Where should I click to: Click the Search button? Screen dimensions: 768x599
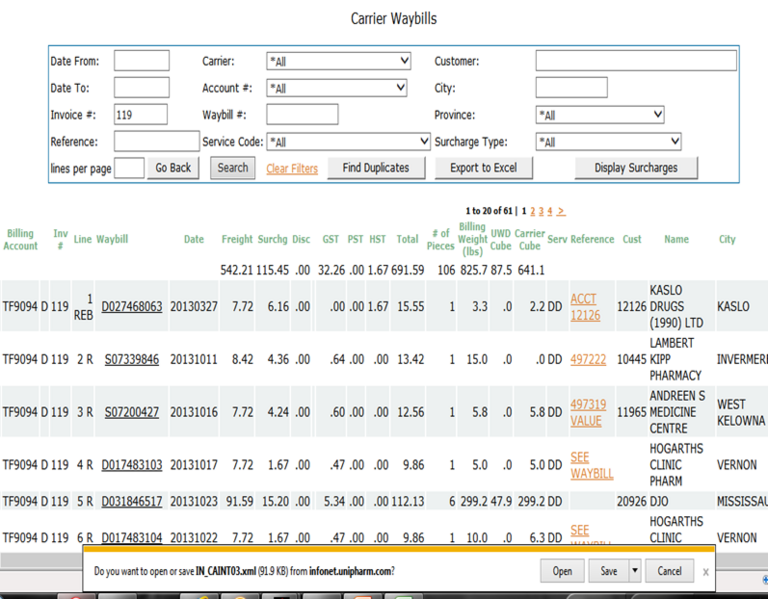pos(233,168)
